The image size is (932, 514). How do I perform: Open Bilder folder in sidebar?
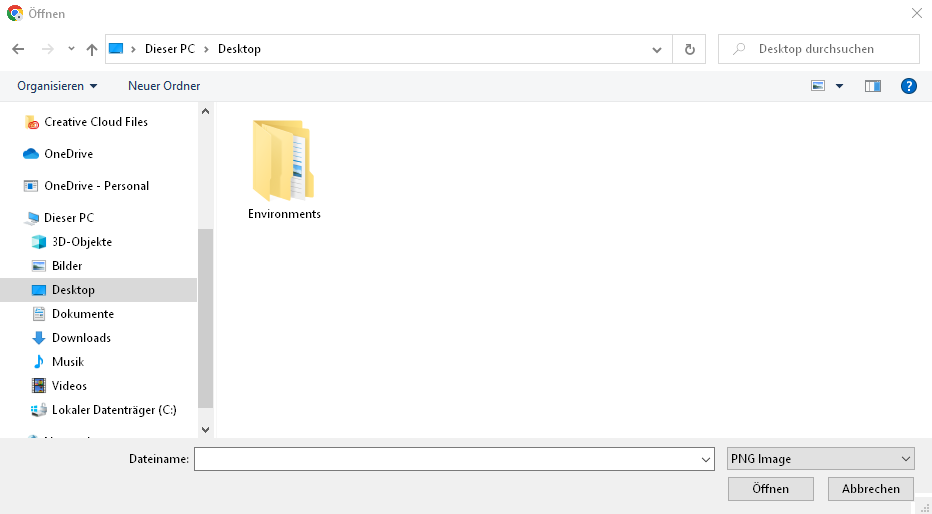[x=67, y=266]
